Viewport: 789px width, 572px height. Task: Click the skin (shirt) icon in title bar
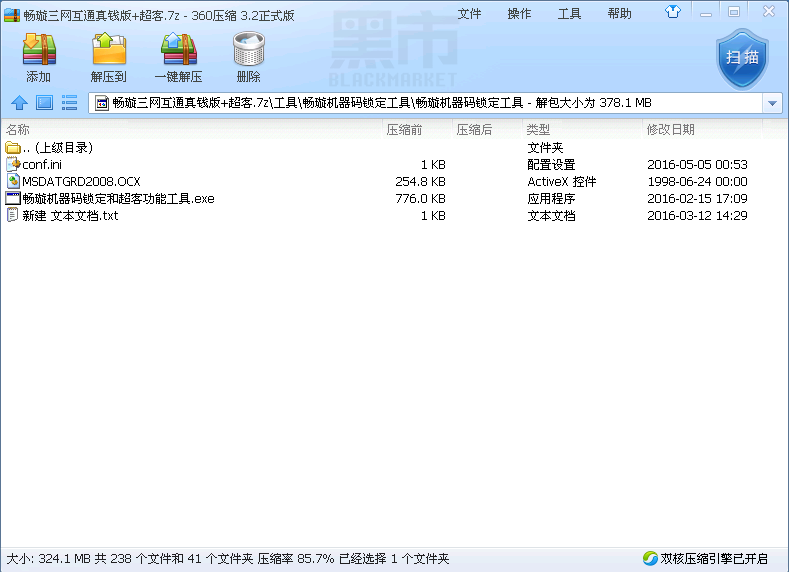pos(673,12)
